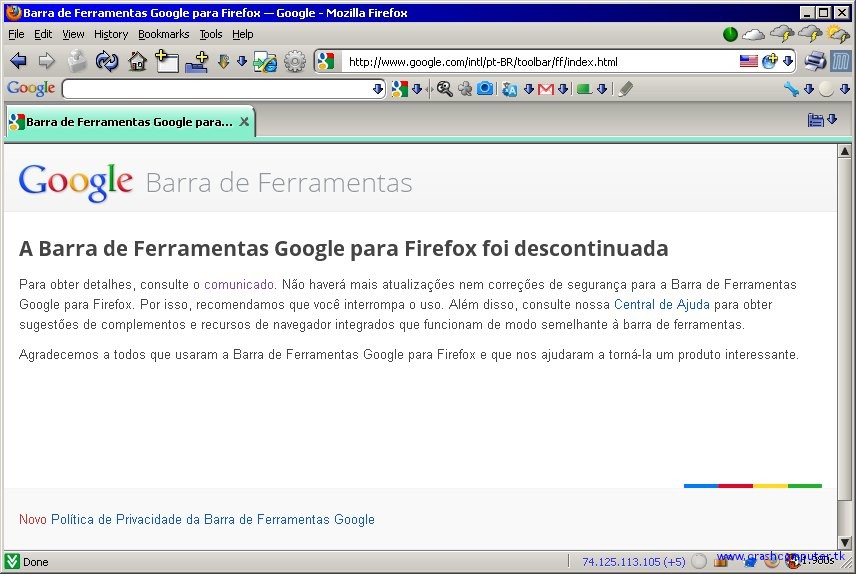
Task: Expand dropdown arrow at far right of Google Toolbar
Action: click(x=845, y=89)
